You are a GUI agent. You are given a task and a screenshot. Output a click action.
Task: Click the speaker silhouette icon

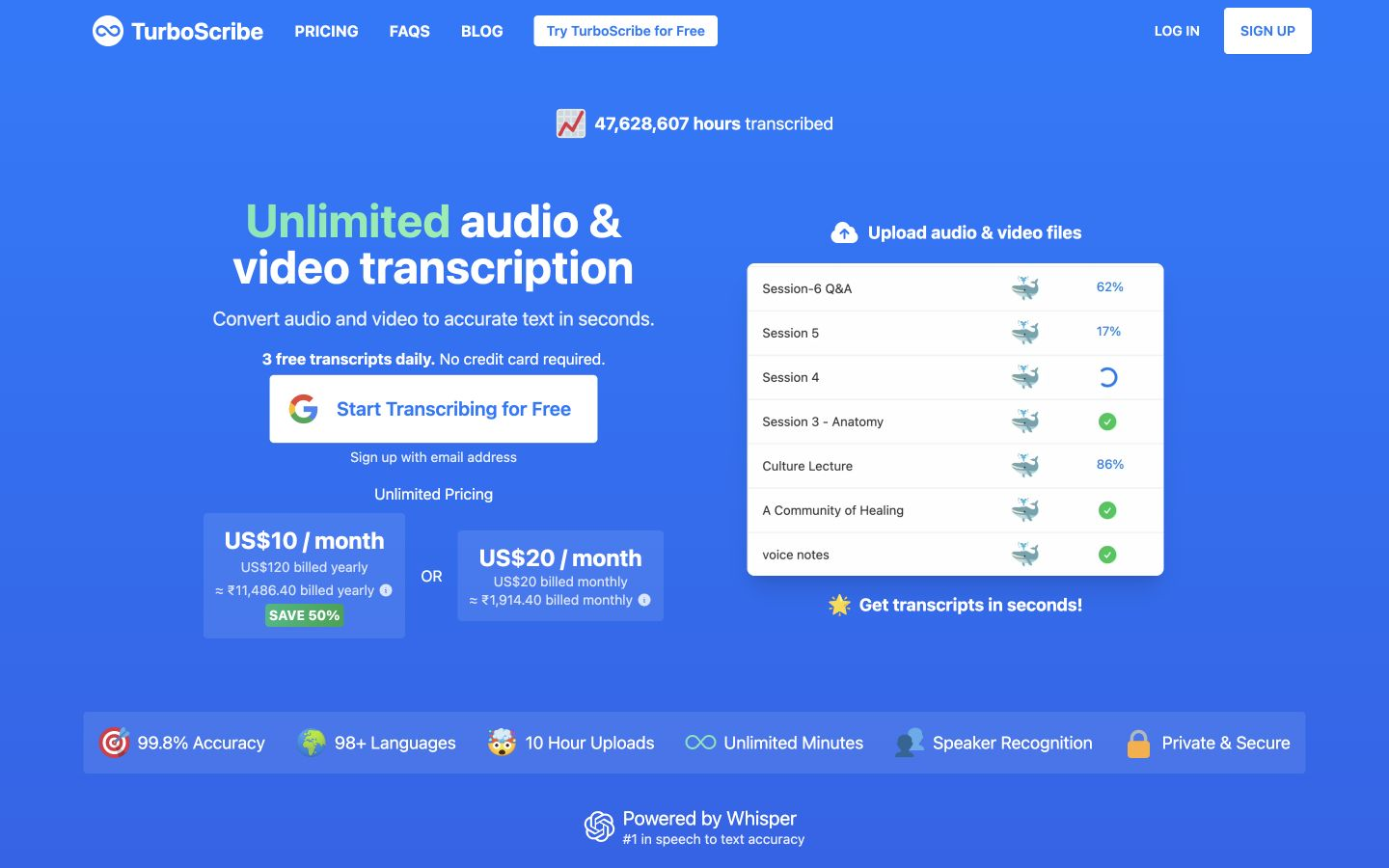(x=909, y=743)
